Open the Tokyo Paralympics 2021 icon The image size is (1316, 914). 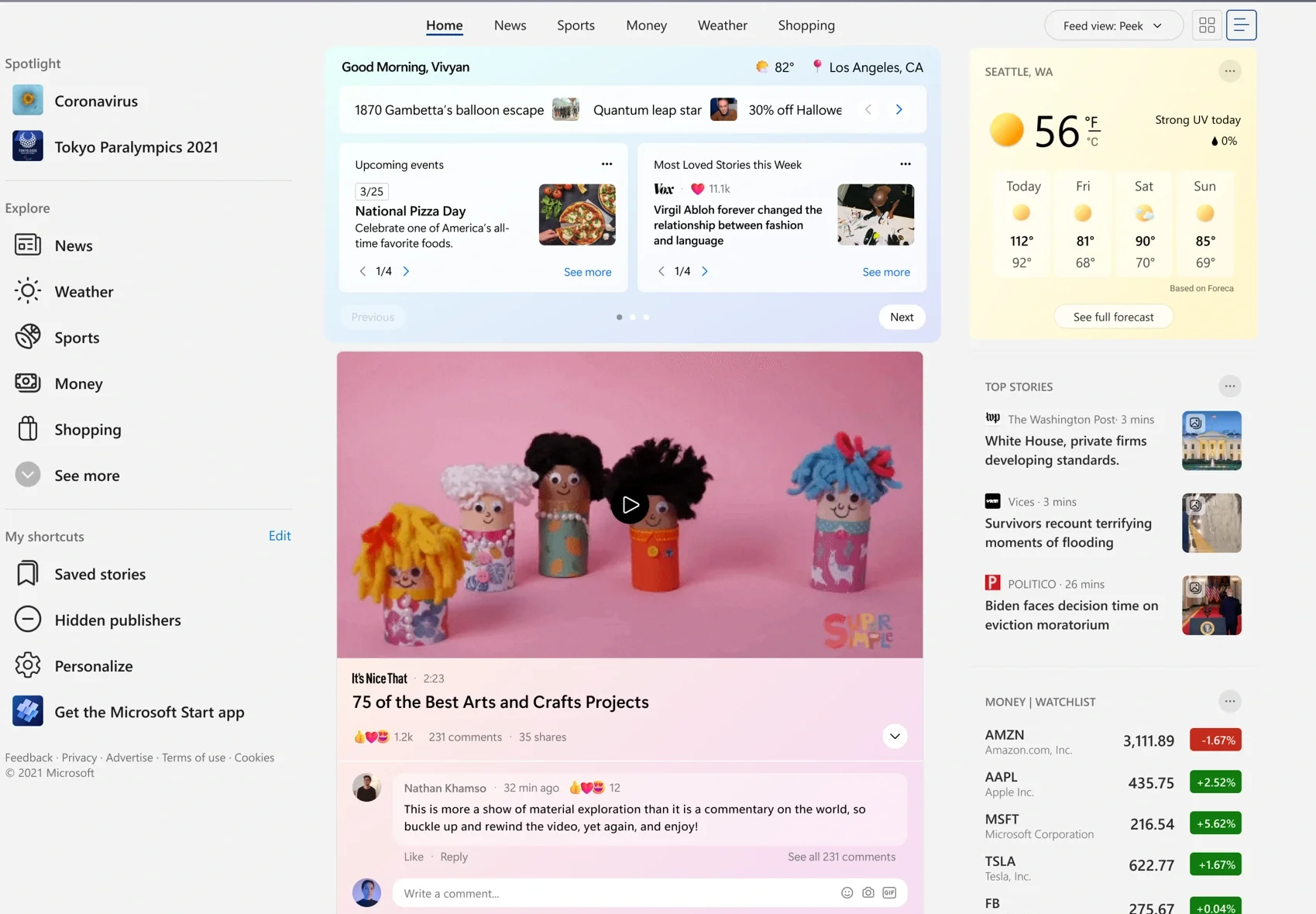click(x=28, y=146)
